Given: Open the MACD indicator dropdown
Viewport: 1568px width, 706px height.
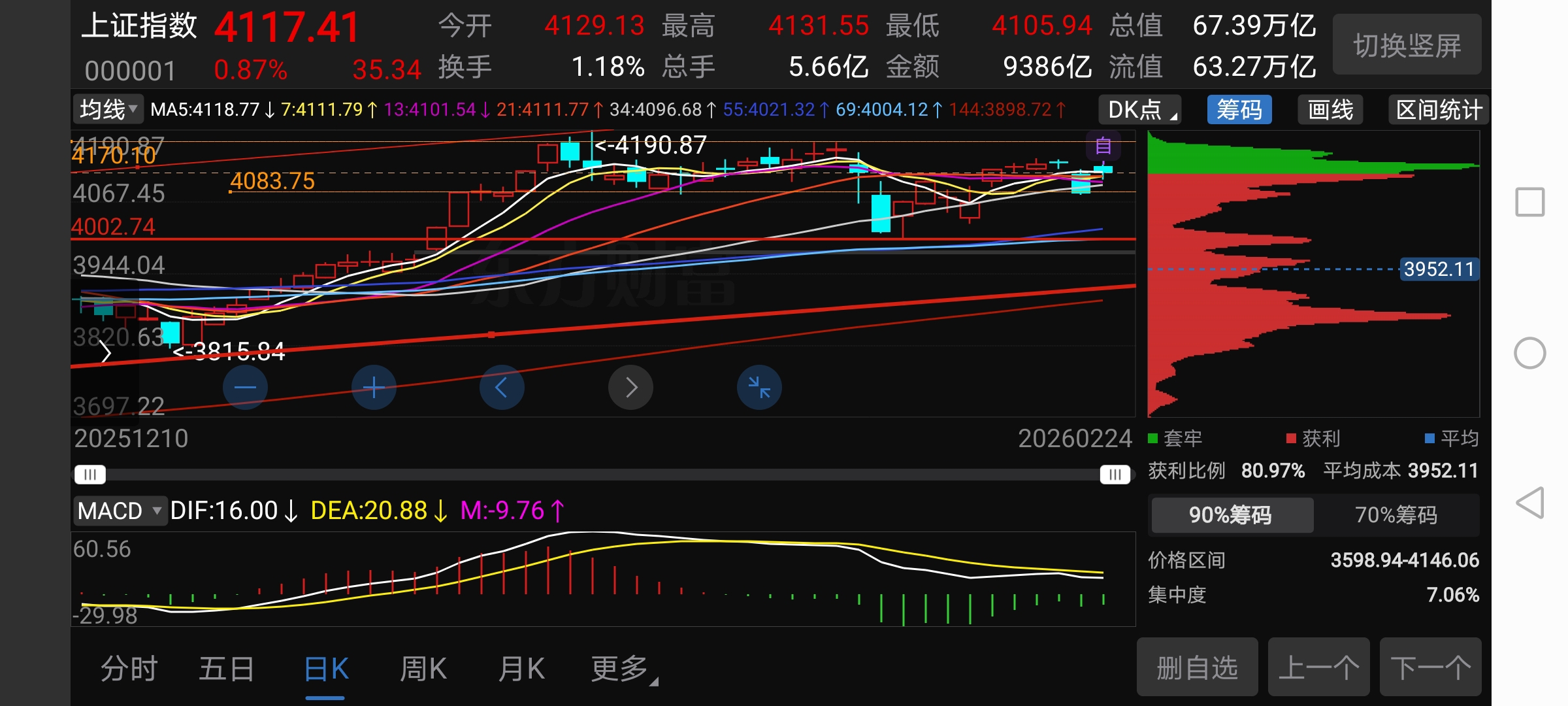Looking at the screenshot, I should (119, 511).
